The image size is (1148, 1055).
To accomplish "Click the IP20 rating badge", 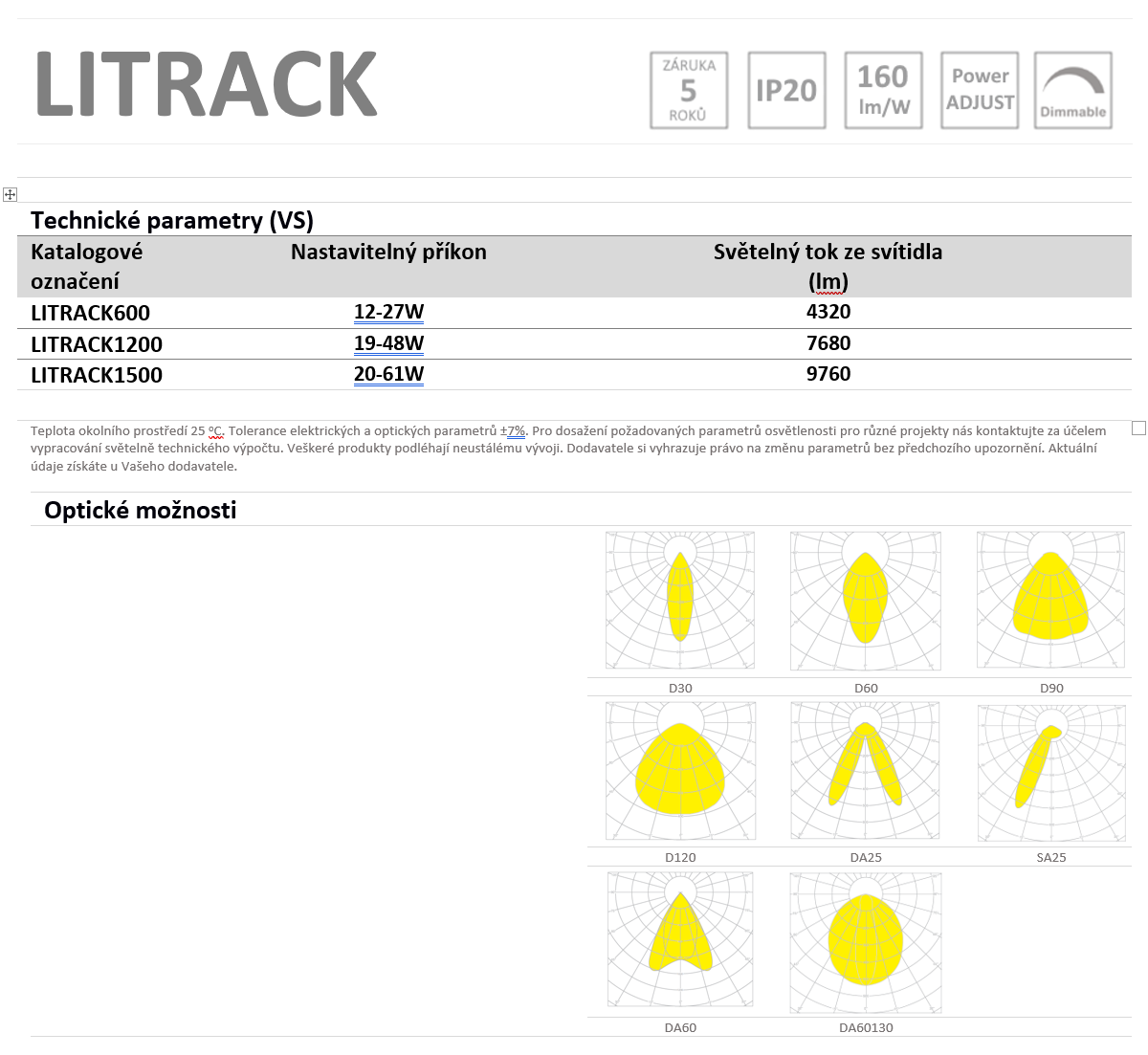I will (x=786, y=90).
